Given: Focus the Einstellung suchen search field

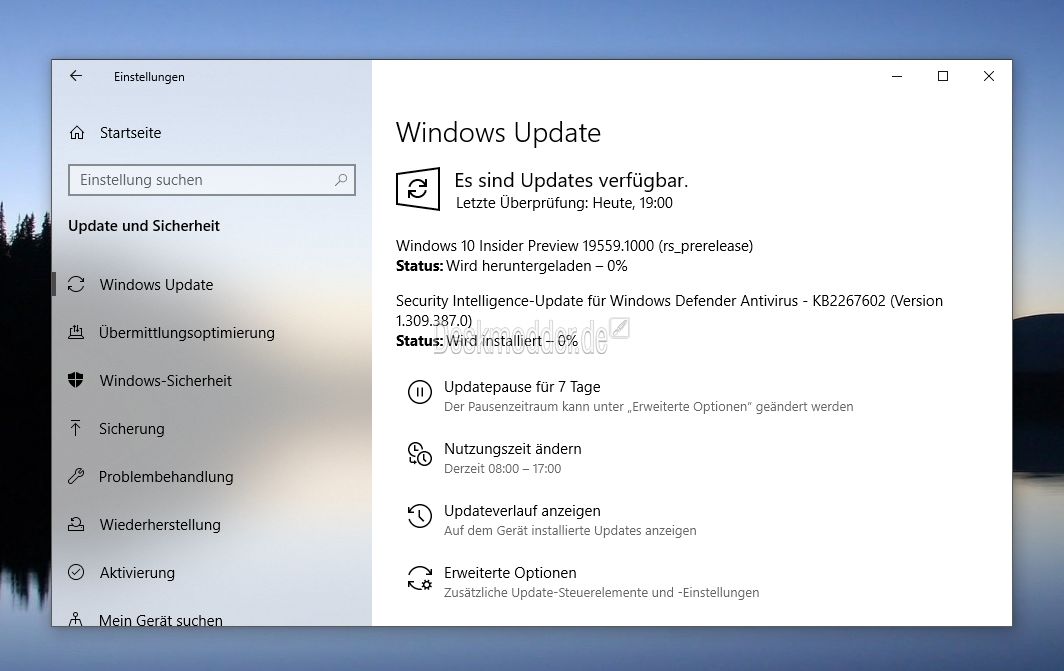Looking at the screenshot, I should [212, 180].
